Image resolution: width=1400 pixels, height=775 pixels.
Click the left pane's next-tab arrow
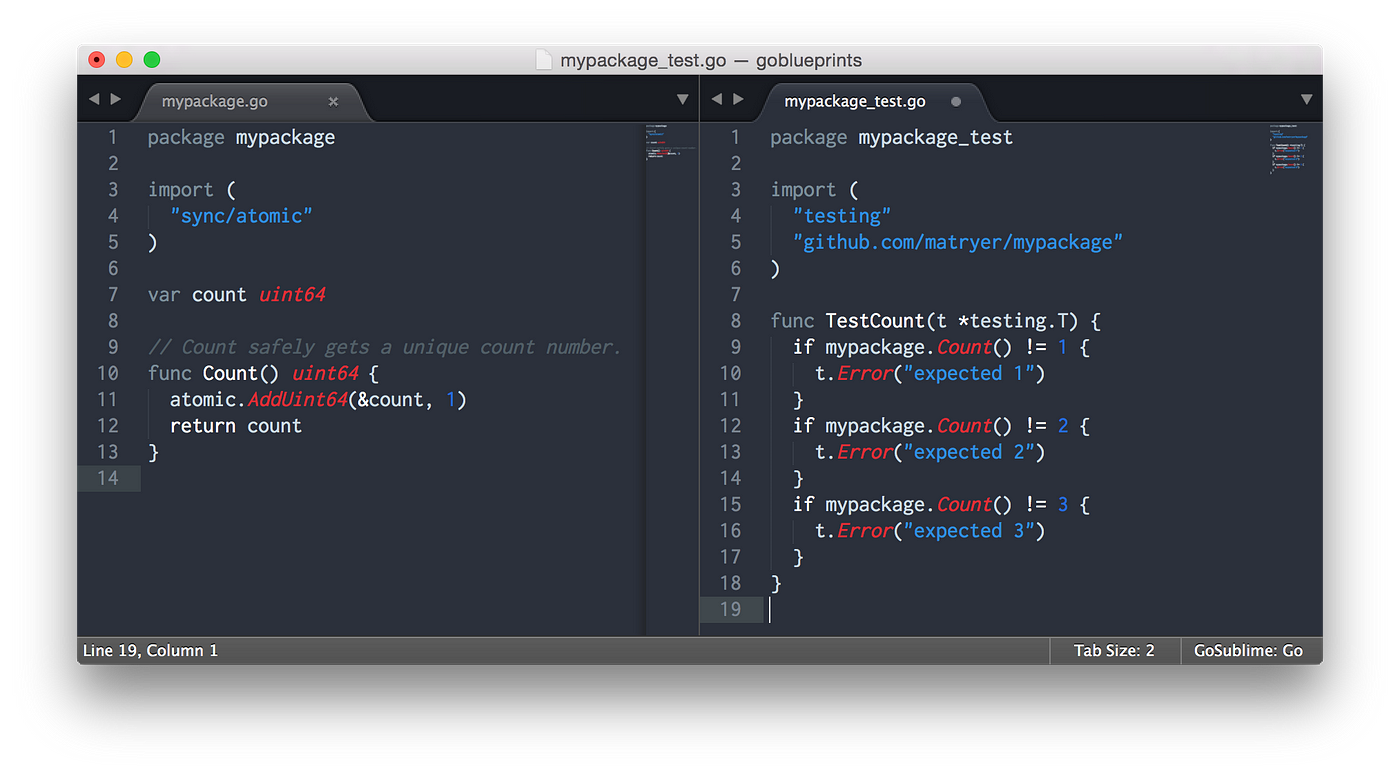(116, 99)
